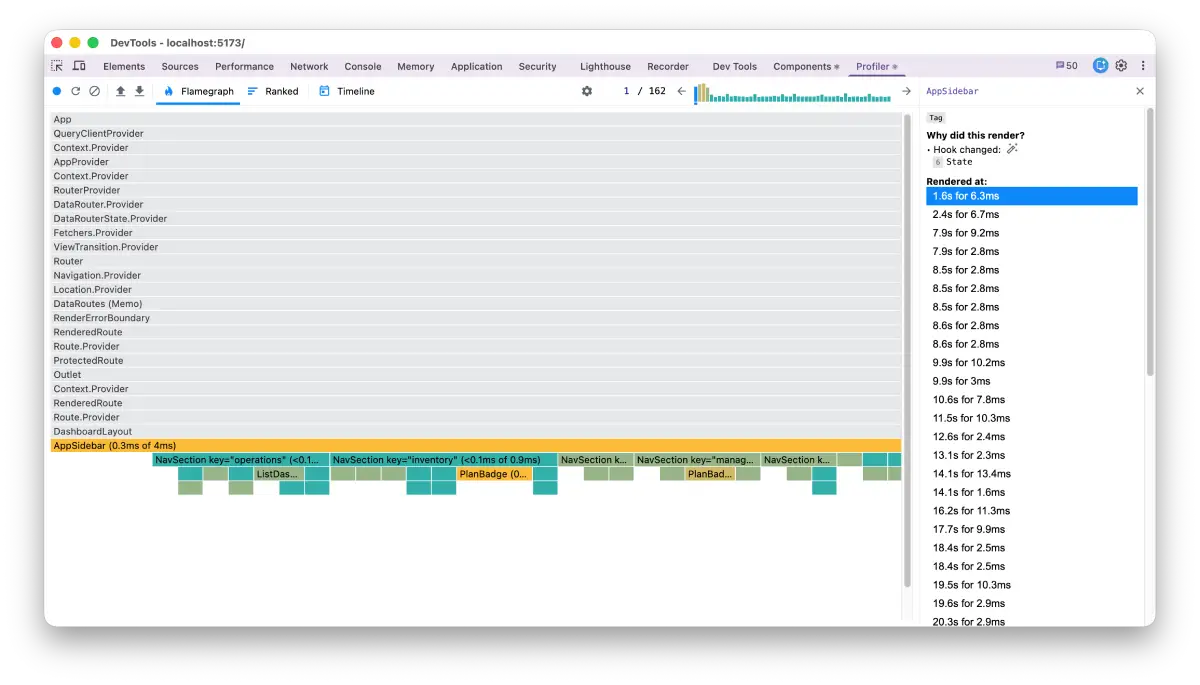The image size is (1200, 685).
Task: Click the 50 messages issues counter
Action: coord(1067,66)
